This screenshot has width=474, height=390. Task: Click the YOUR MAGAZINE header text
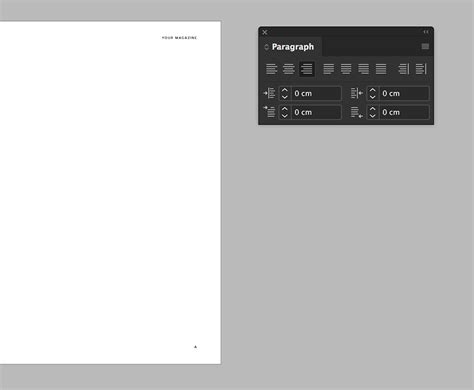(x=179, y=38)
